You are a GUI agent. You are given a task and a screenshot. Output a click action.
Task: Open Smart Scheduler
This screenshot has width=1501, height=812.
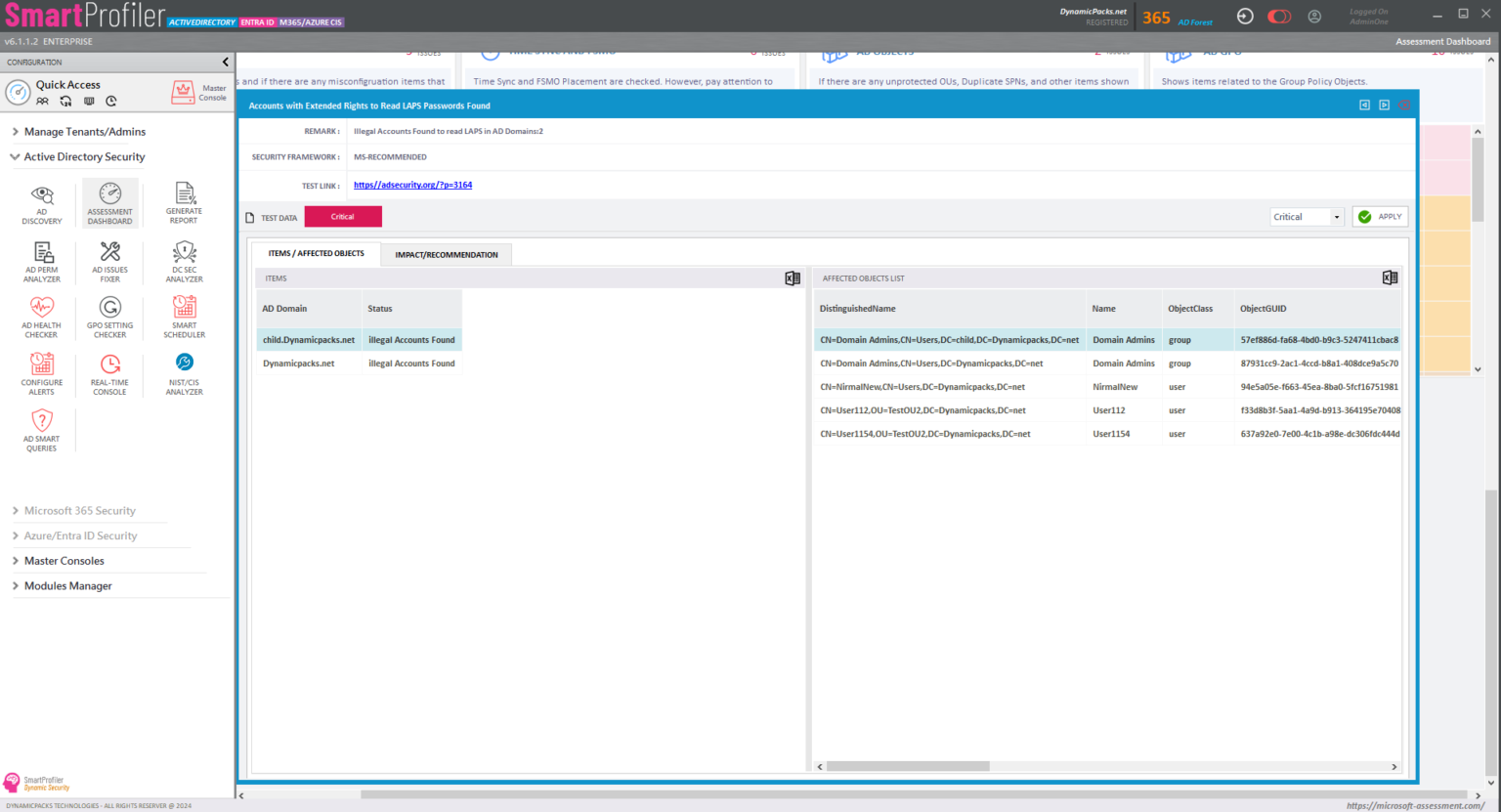tap(184, 318)
